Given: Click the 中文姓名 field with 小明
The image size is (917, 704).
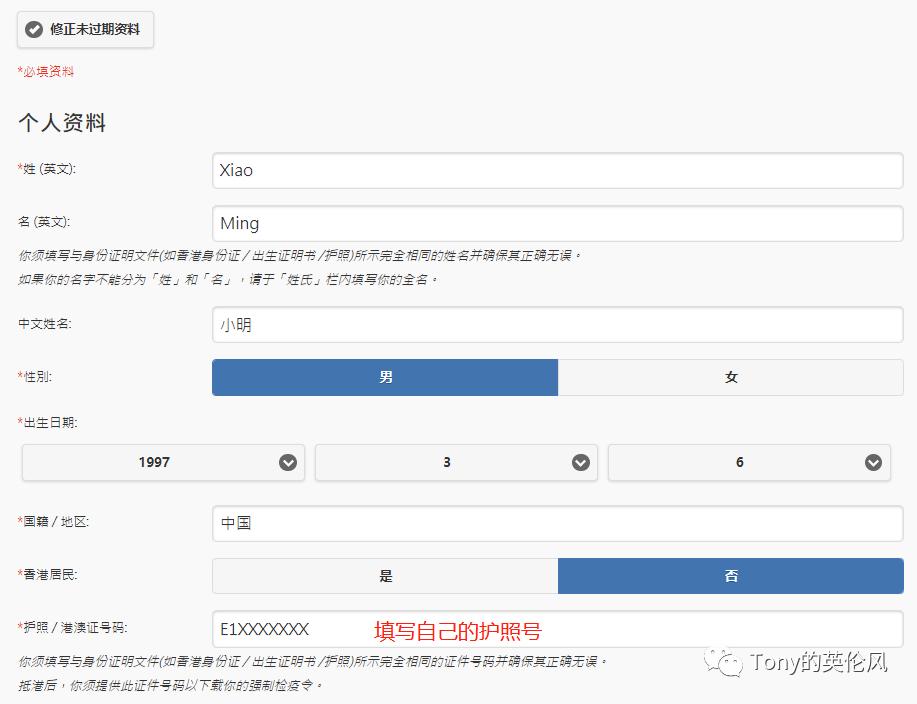Looking at the screenshot, I should pos(557,325).
